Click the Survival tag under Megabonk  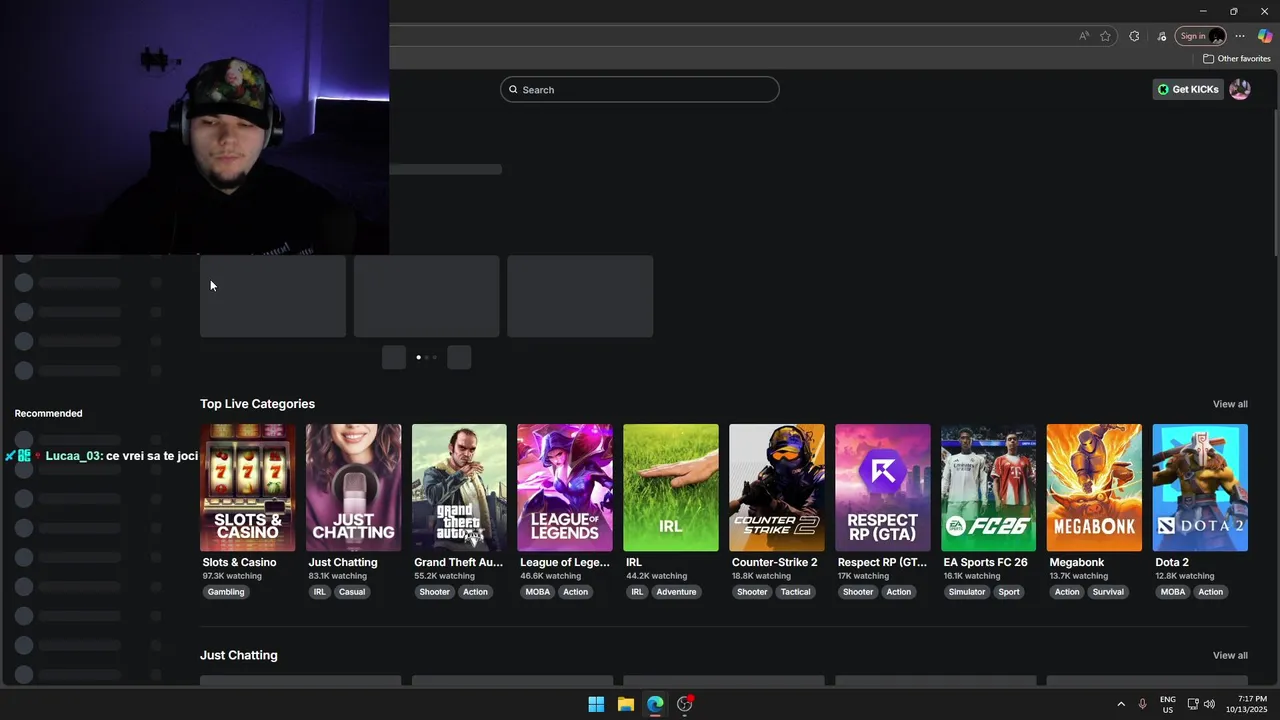[1108, 592]
